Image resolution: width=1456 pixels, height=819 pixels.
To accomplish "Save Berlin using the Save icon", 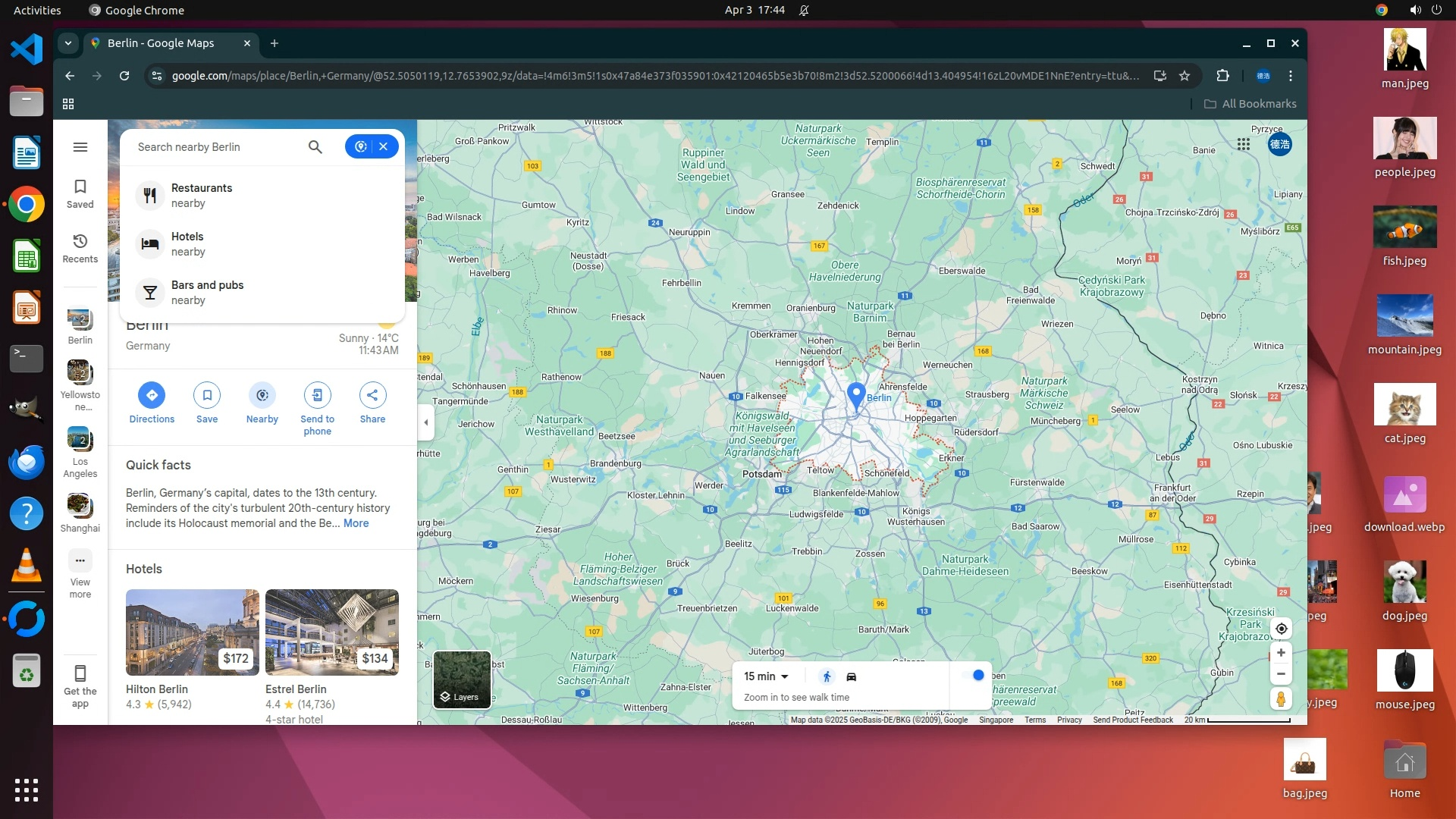I will tap(207, 395).
